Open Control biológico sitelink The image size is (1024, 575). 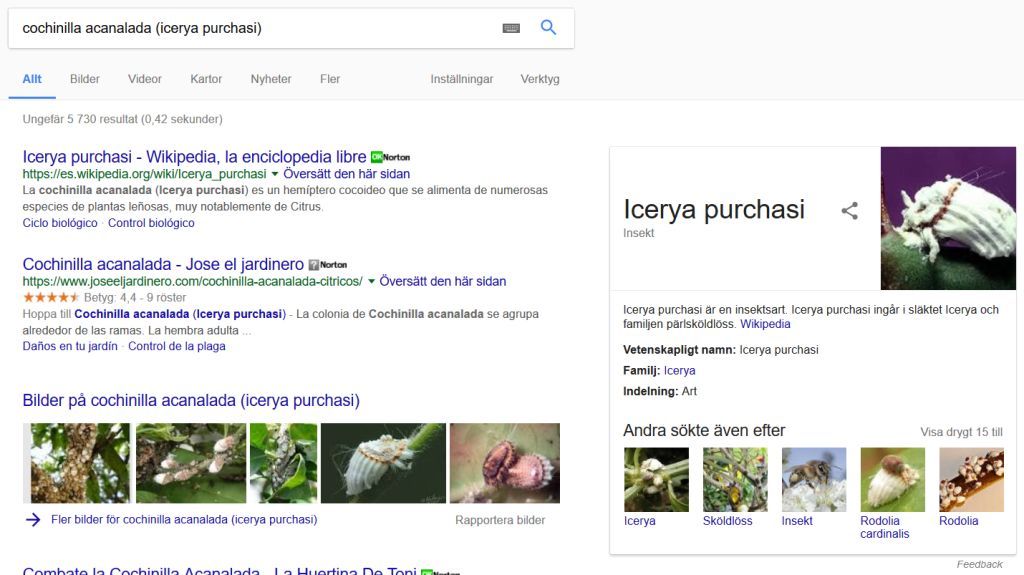point(152,223)
